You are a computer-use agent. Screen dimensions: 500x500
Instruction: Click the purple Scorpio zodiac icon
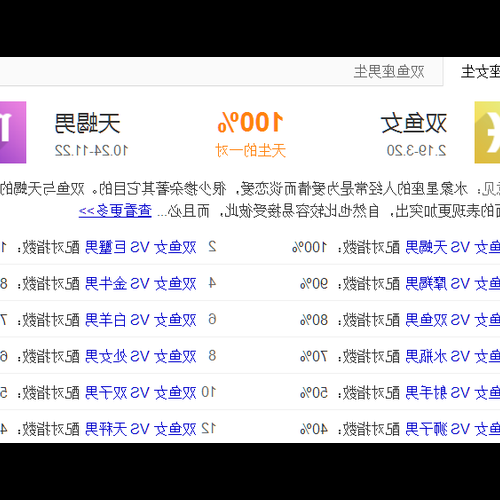(x=13, y=132)
